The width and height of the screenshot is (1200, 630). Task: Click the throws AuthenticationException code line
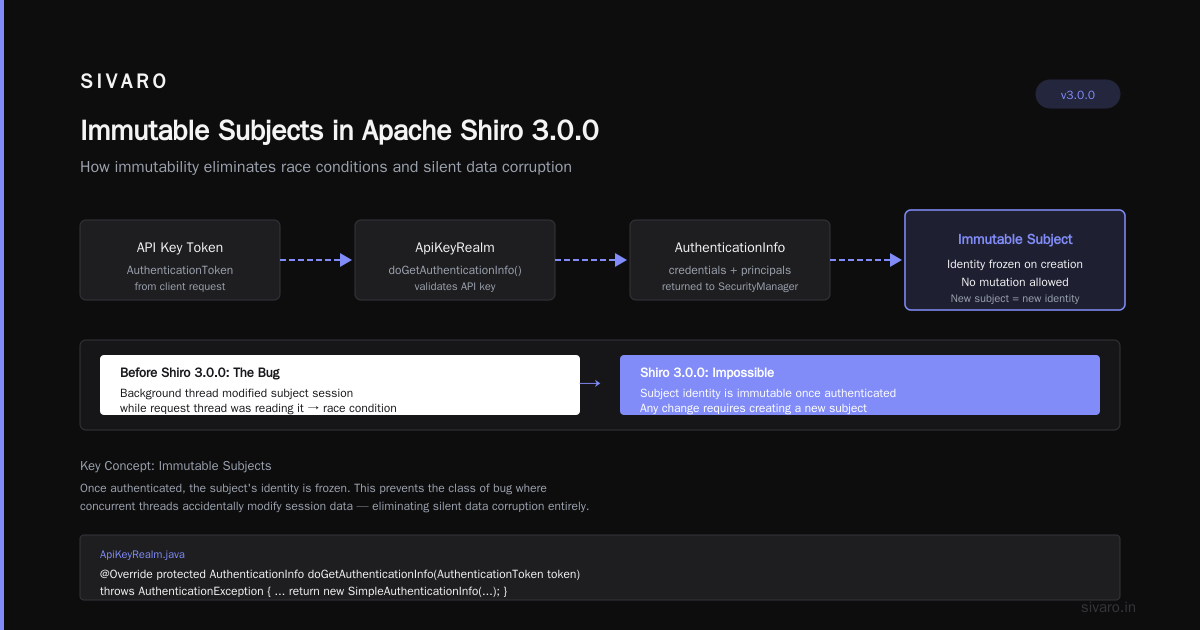[304, 592]
